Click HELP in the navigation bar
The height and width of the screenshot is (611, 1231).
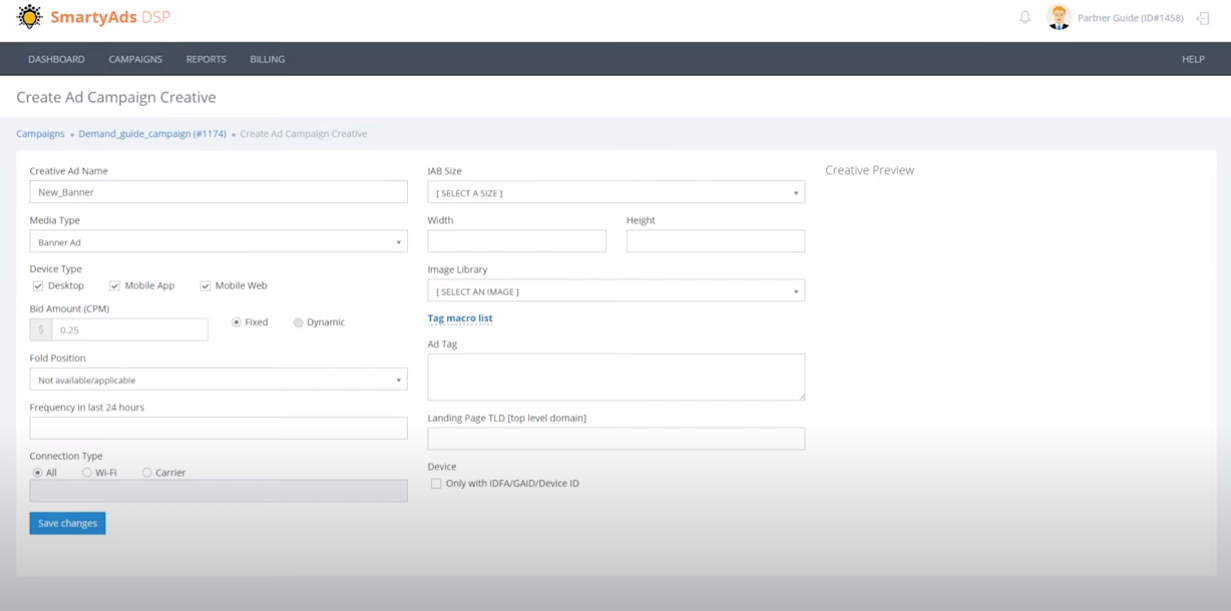[x=1192, y=59]
